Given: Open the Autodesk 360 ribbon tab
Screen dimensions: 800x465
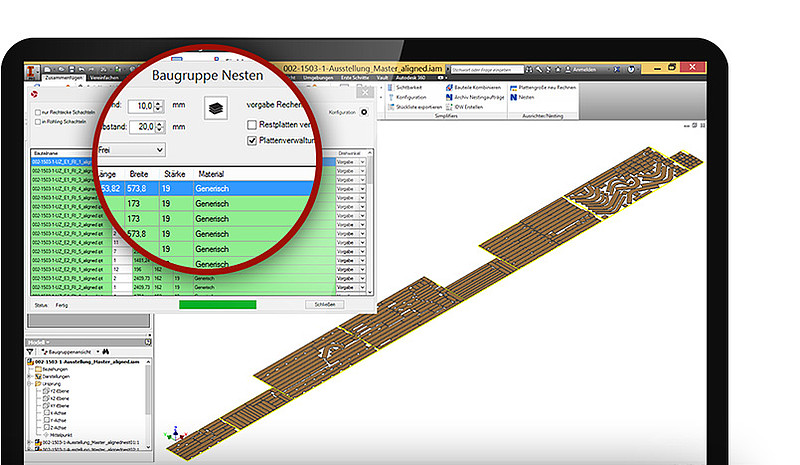Looking at the screenshot, I should pyautogui.click(x=411, y=78).
